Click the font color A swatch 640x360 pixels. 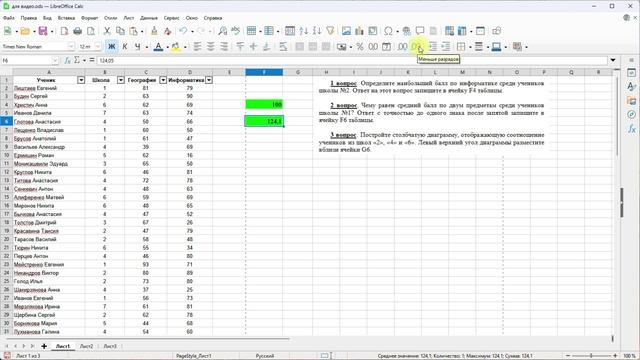[158, 47]
